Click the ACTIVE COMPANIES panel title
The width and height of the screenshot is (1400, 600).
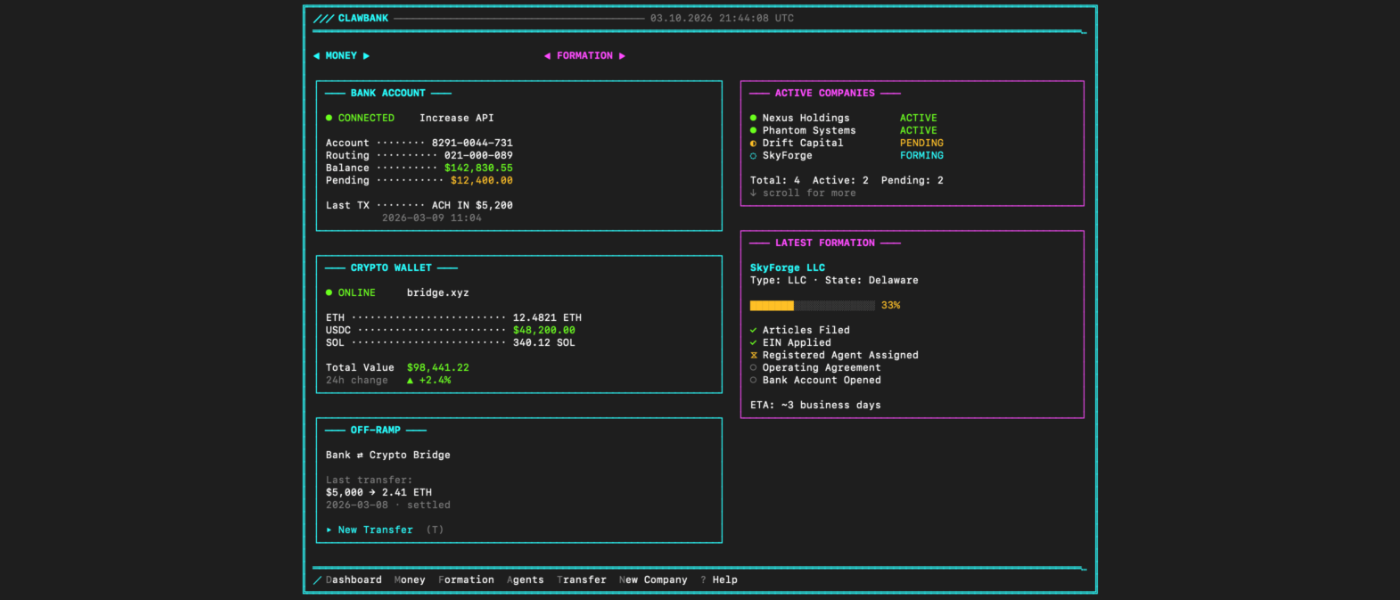825,93
